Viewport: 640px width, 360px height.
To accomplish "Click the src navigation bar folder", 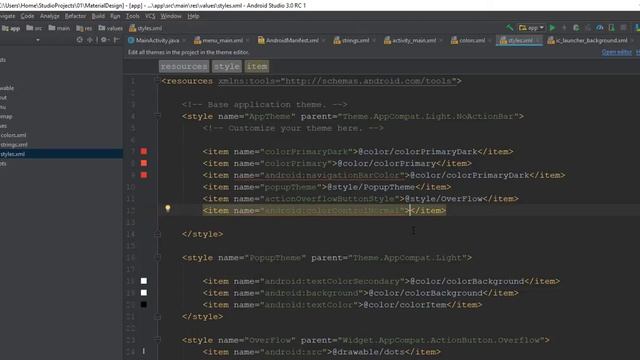I will (34, 28).
